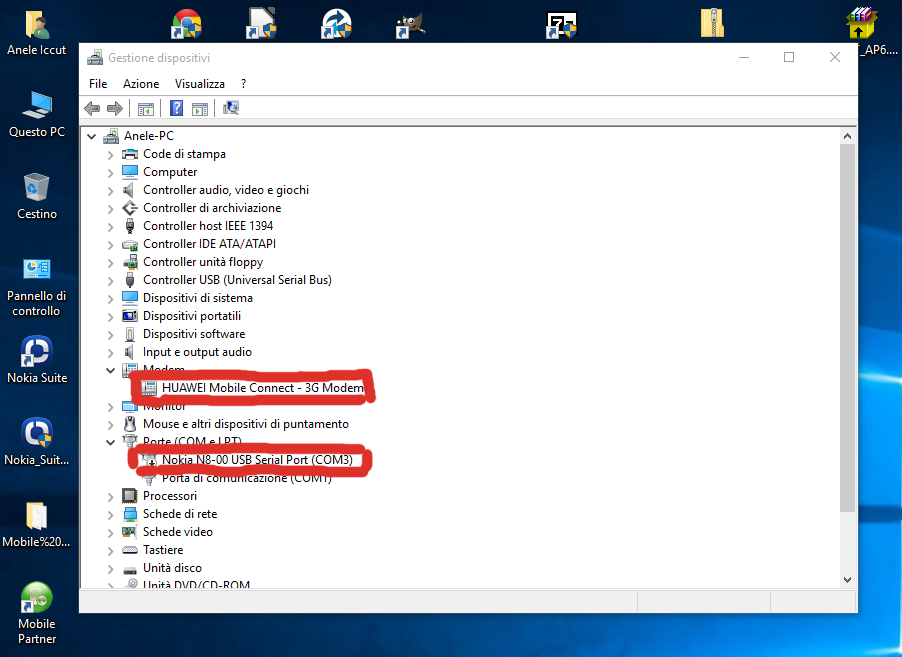Select the Code di stampa printer icon
Image resolution: width=902 pixels, height=657 pixels.
click(x=130, y=154)
